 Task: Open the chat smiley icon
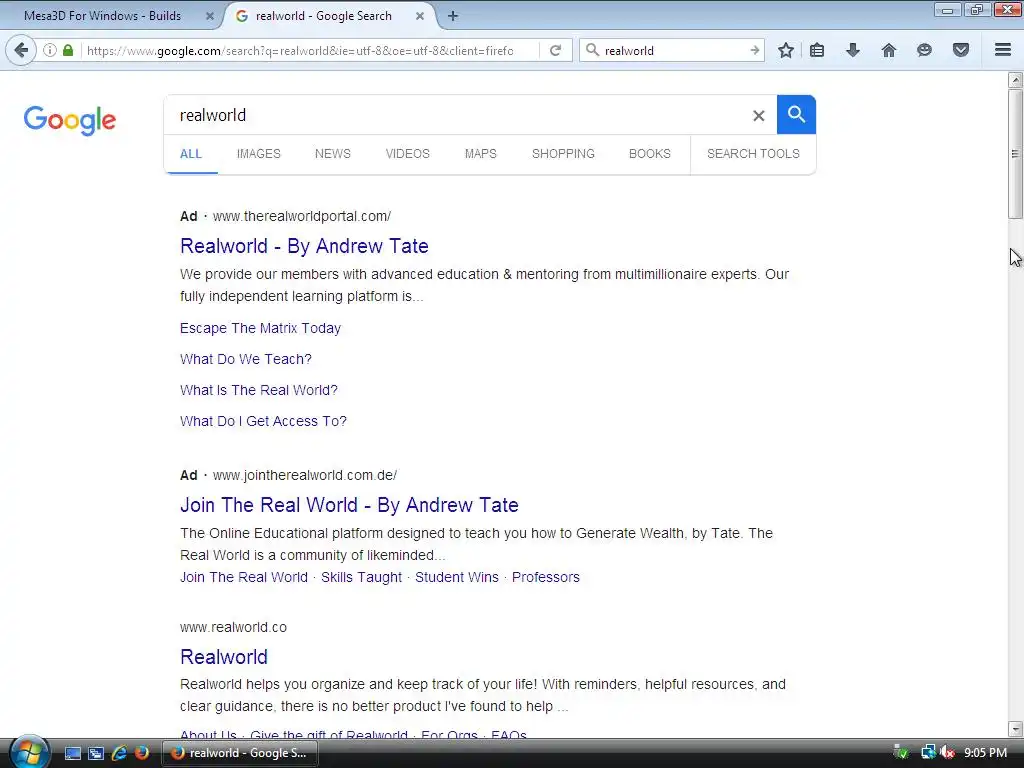pos(924,50)
